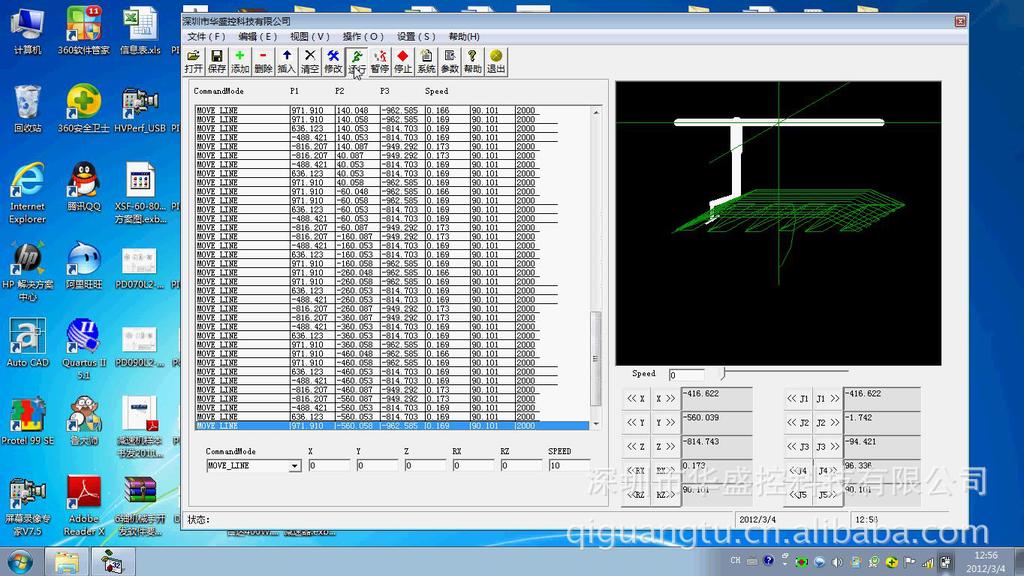Viewport: 1024px width, 576px height.
Task: Click the SPEED input field showing 10
Action: coord(568,466)
